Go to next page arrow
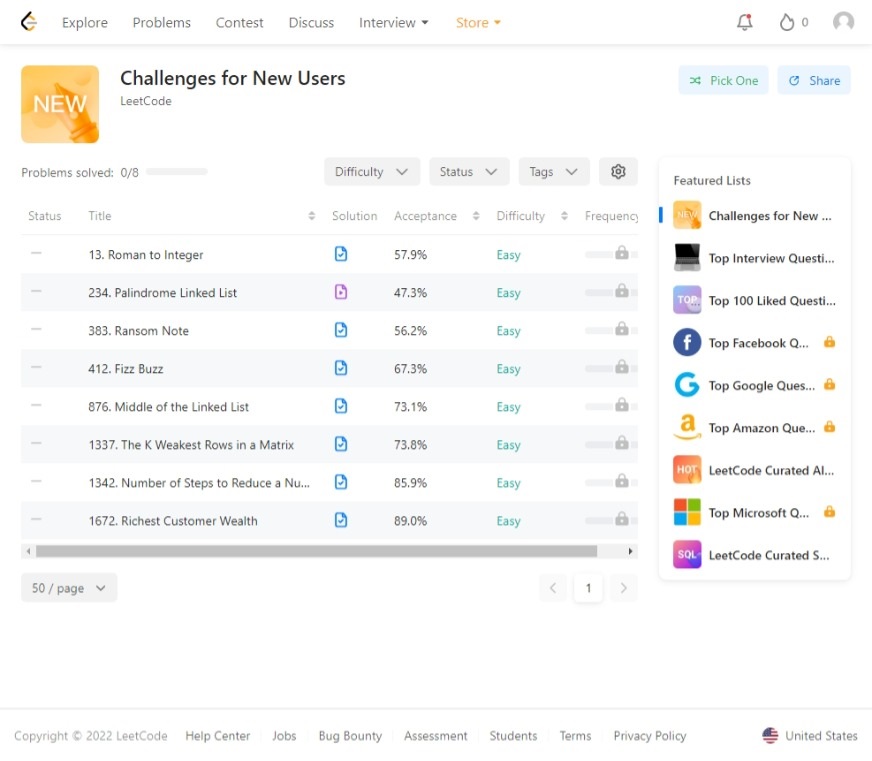 (x=623, y=588)
